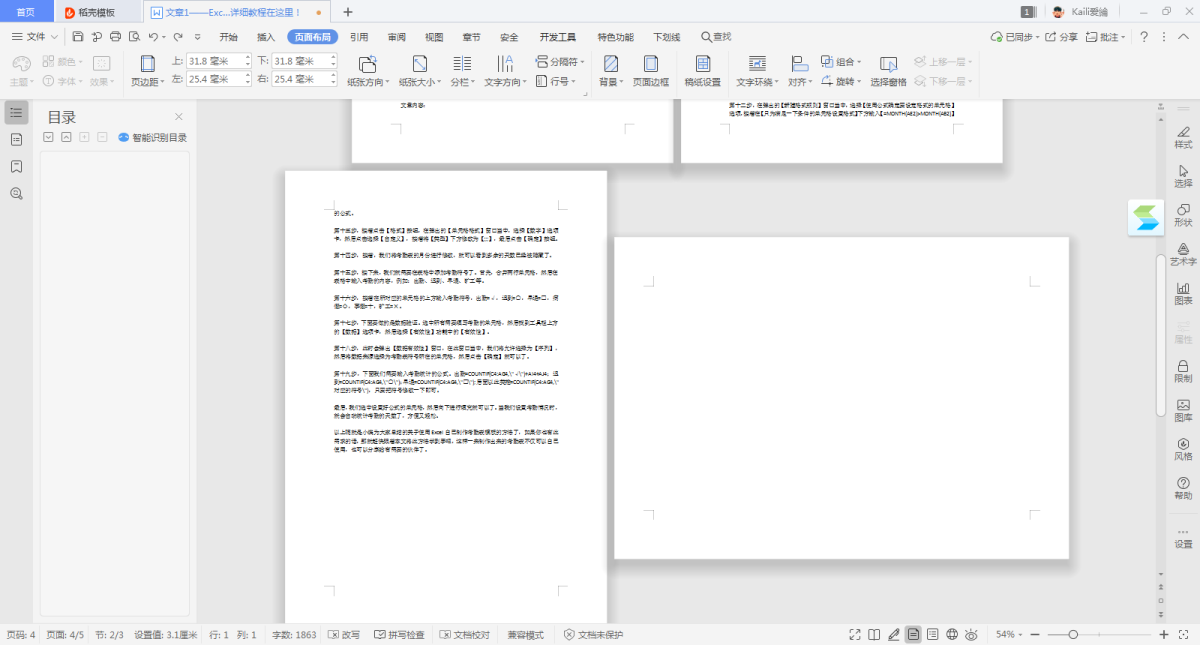
Task: Open the 图表 chart tool in right sidebar
Action: click(x=1183, y=294)
